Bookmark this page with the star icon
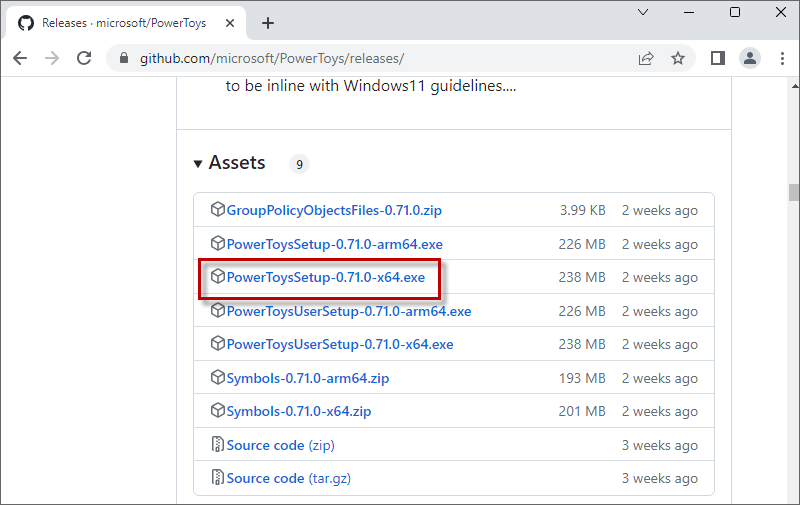Viewport: 800px width, 505px height. pos(678,58)
